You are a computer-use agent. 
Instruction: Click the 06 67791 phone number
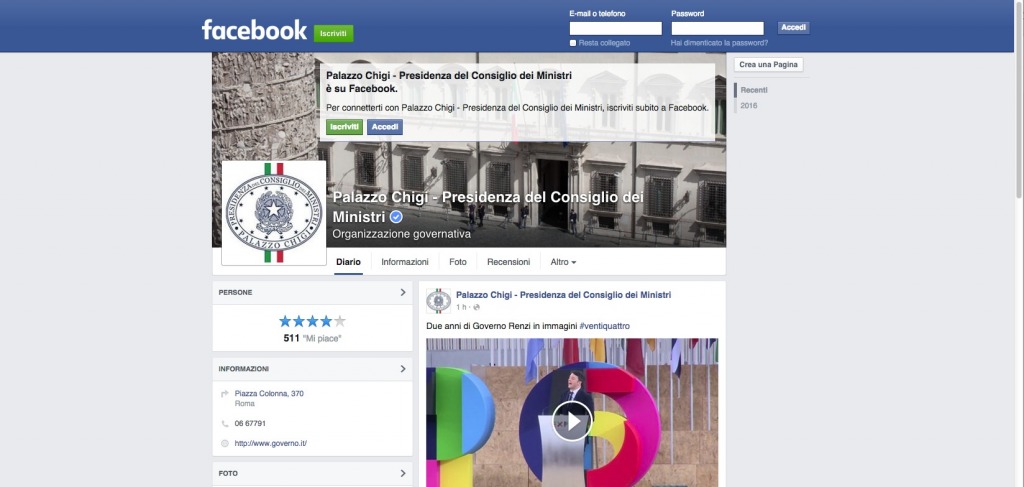click(x=250, y=424)
